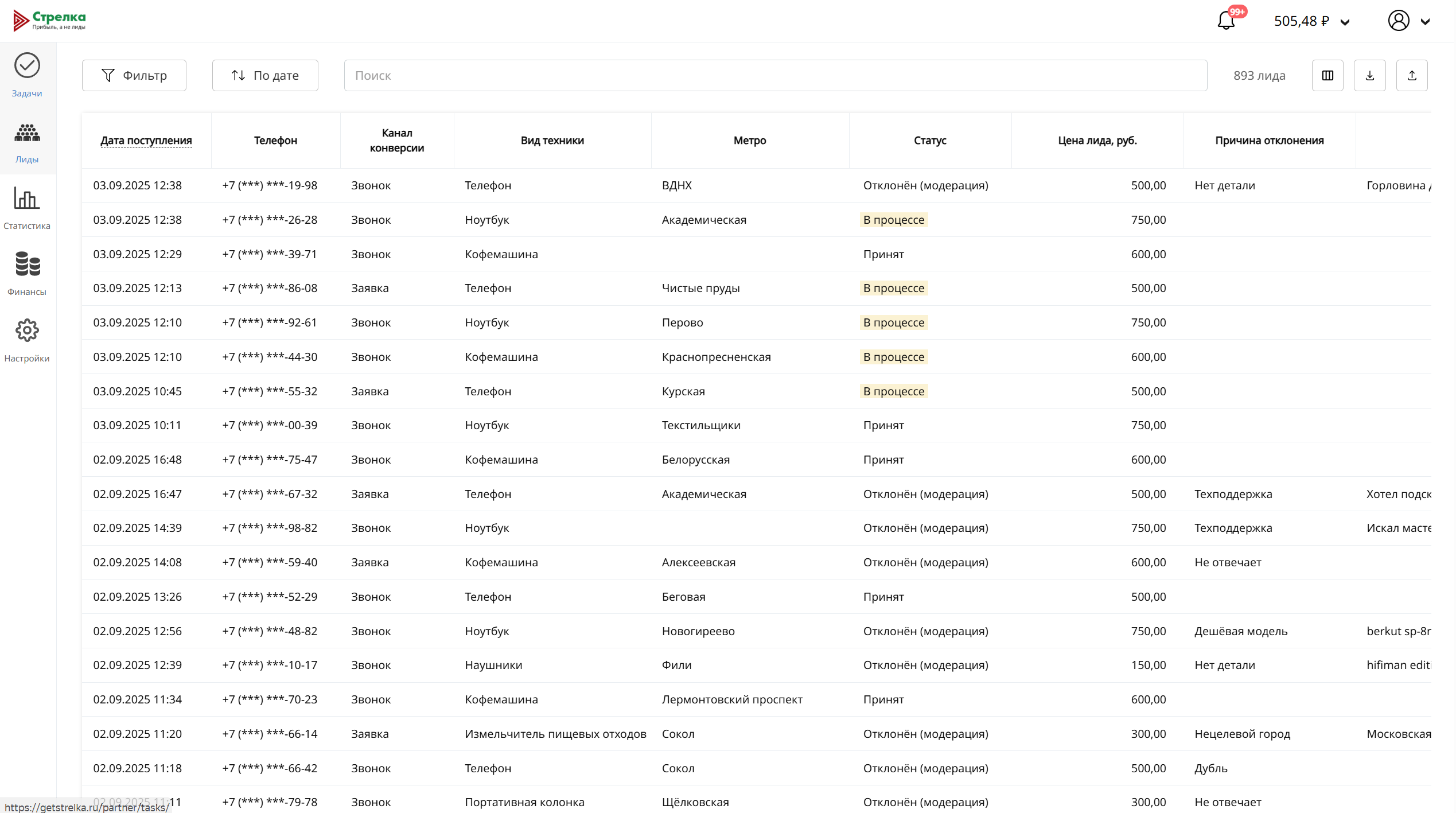Expand the 505,48 ₽ balance dropdown

[1345, 22]
